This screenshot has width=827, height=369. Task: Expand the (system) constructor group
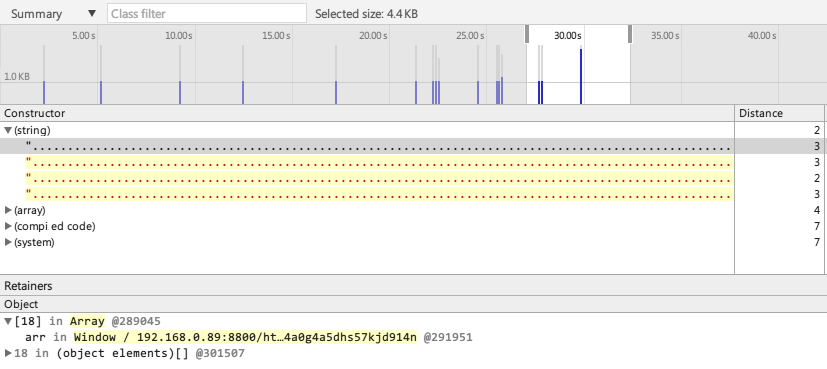(8, 242)
